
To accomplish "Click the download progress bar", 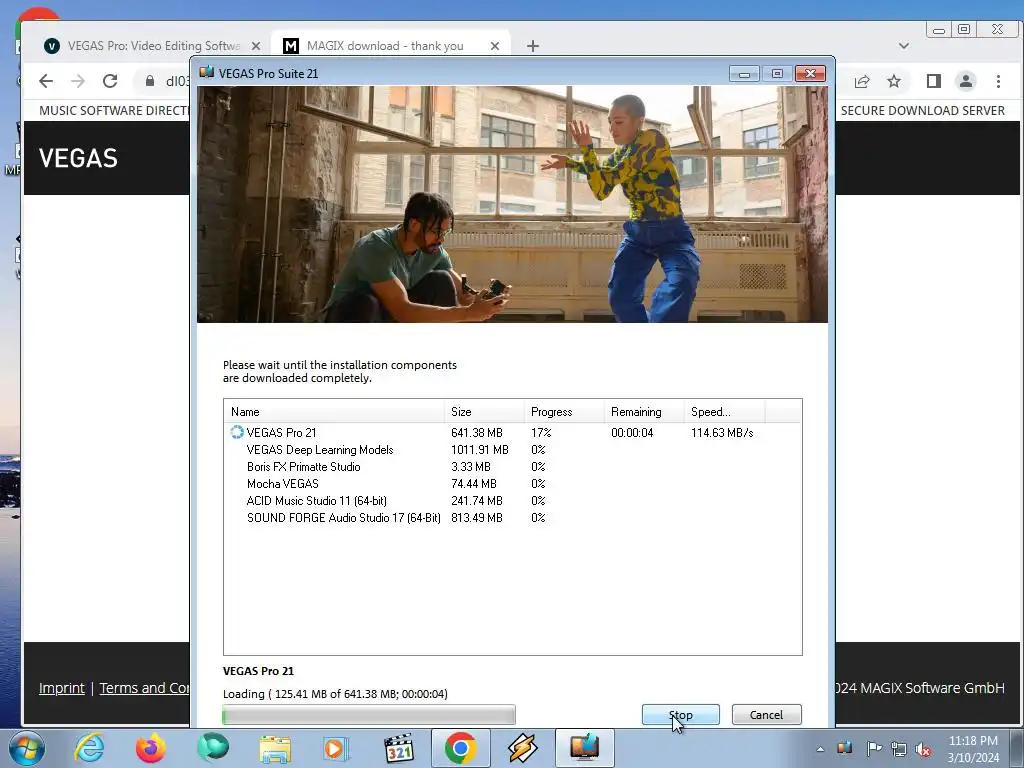I will point(369,714).
